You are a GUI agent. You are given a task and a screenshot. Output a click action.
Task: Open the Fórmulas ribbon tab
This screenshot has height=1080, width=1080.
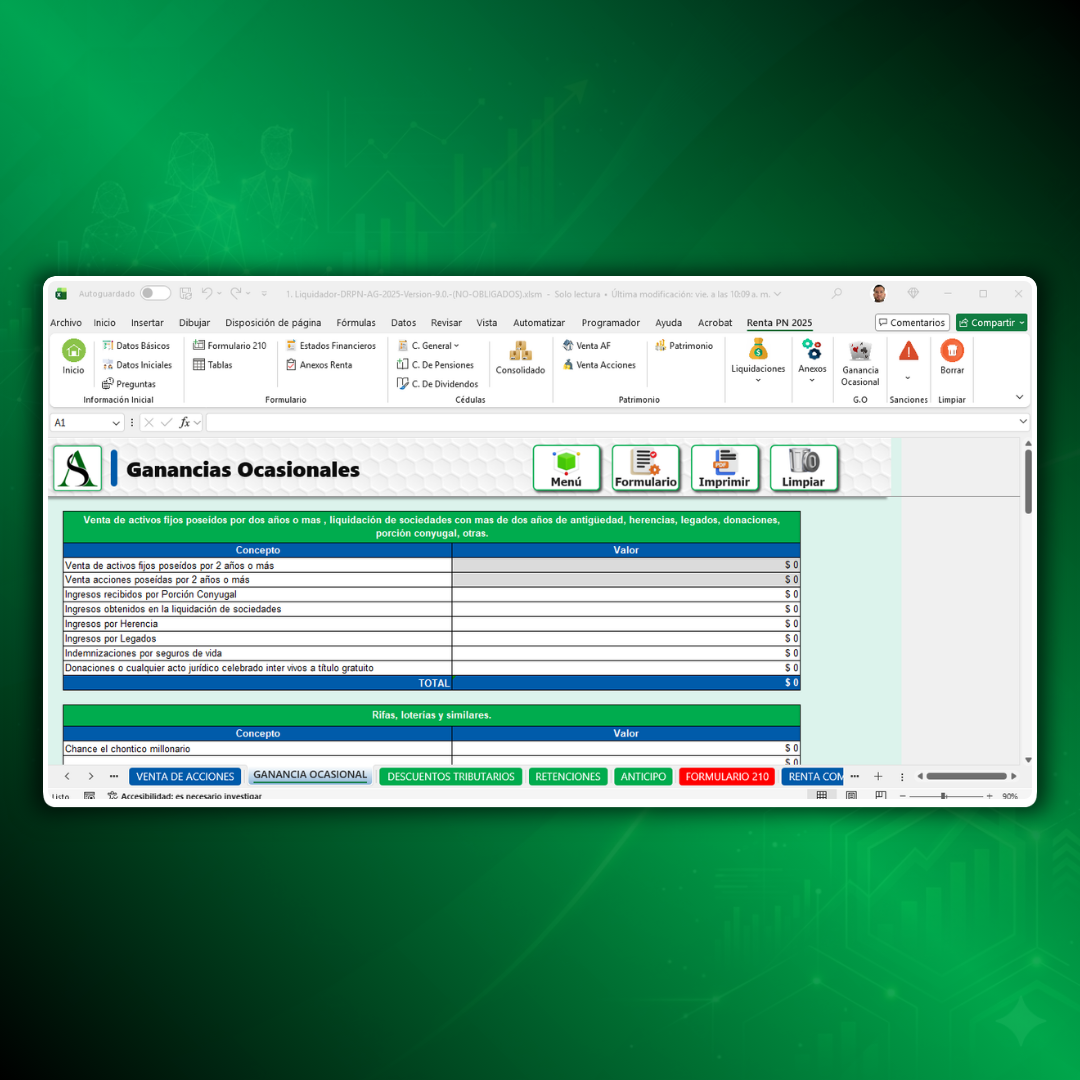[356, 323]
